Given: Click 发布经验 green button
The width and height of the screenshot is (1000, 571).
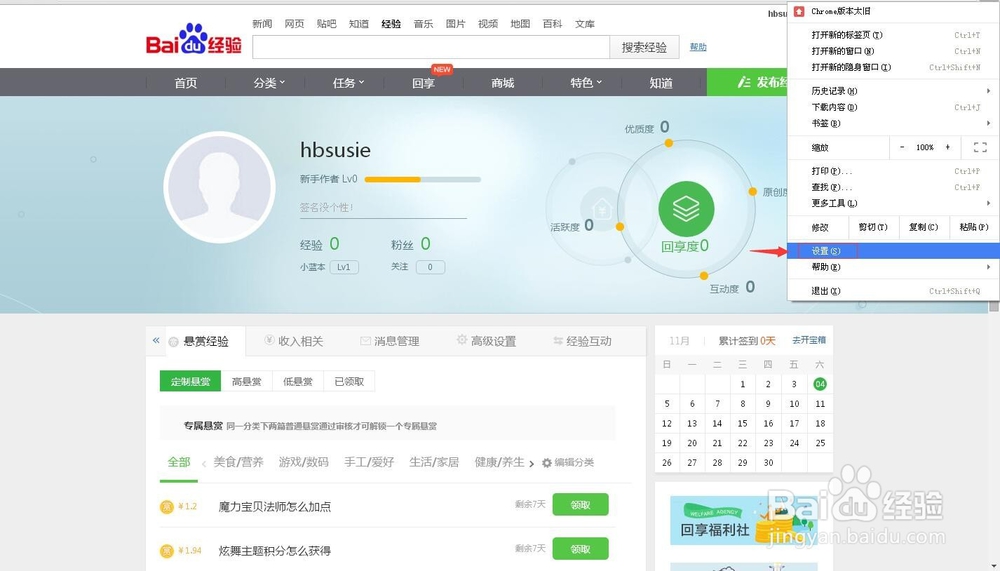Looking at the screenshot, I should [x=747, y=82].
